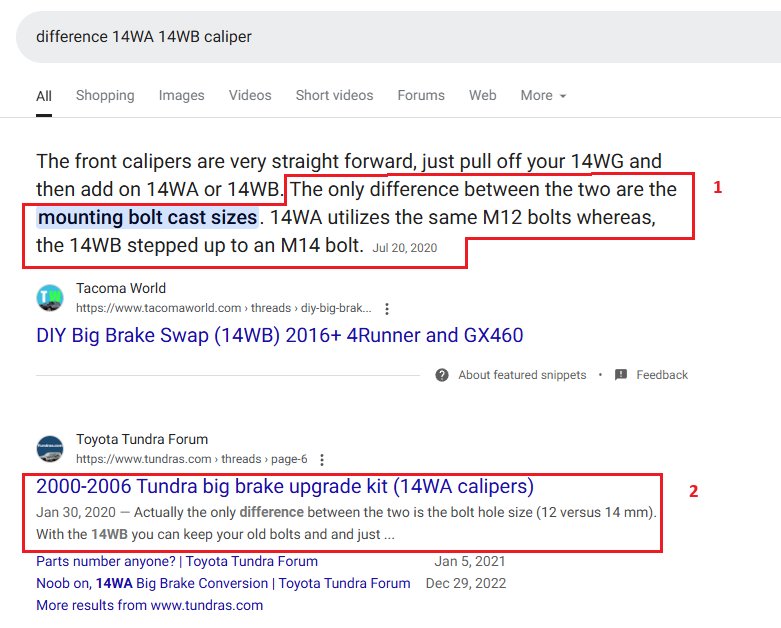Open the Short videos tab
The width and height of the screenshot is (781, 628).
pos(334,95)
